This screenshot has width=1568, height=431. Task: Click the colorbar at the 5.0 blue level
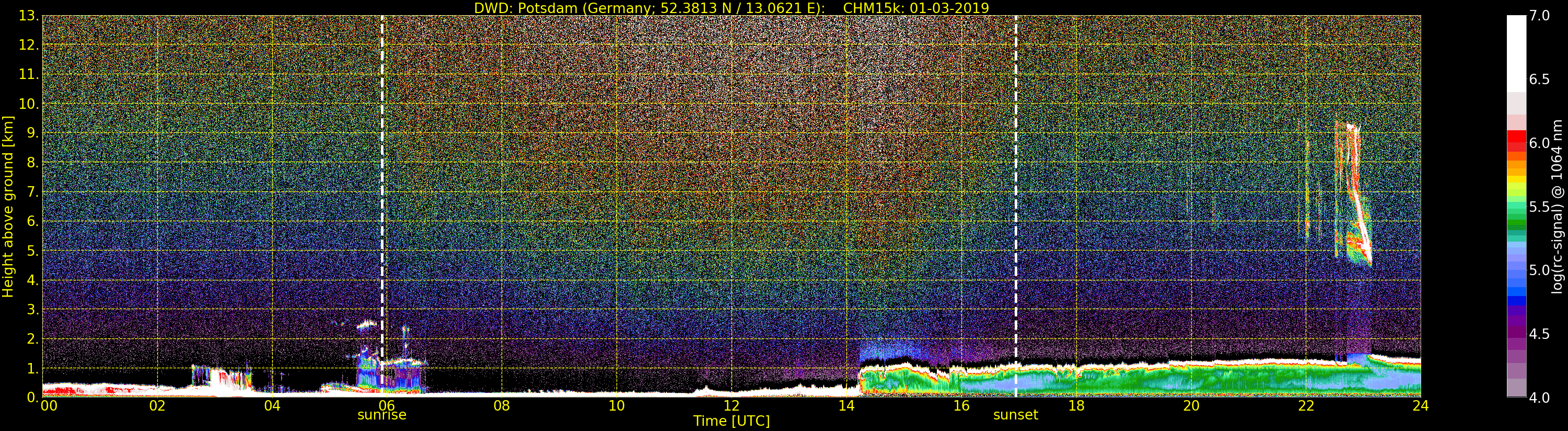[x=1516, y=270]
